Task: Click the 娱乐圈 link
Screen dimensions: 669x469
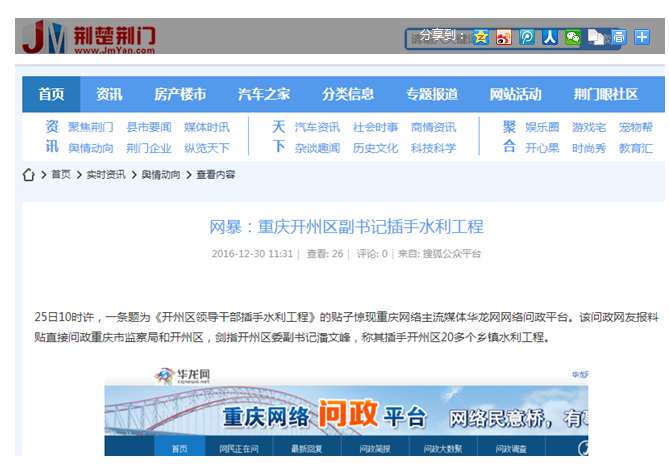Action: coord(543,128)
